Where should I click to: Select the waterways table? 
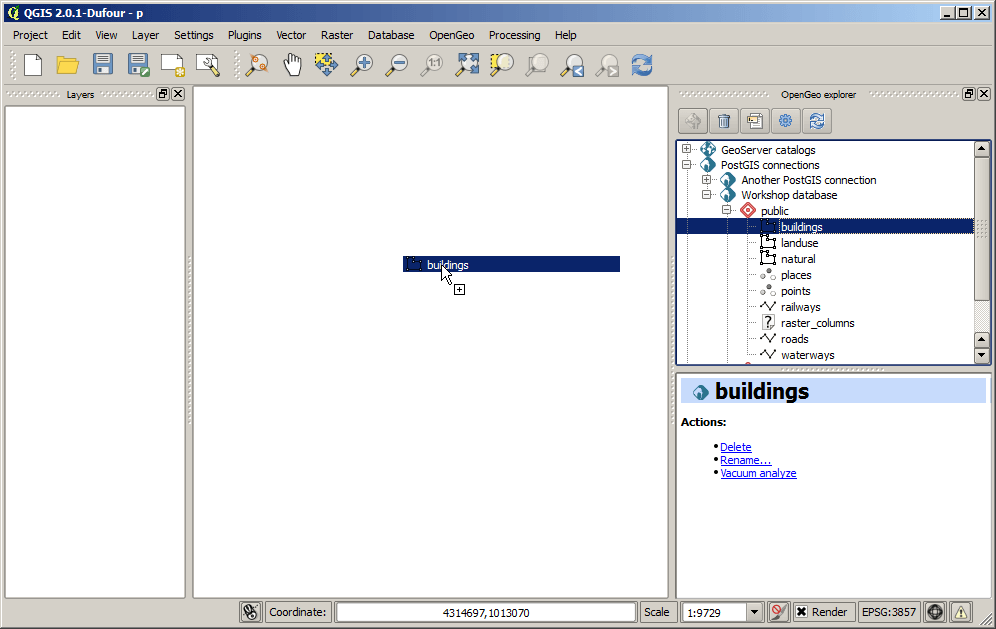click(x=807, y=355)
